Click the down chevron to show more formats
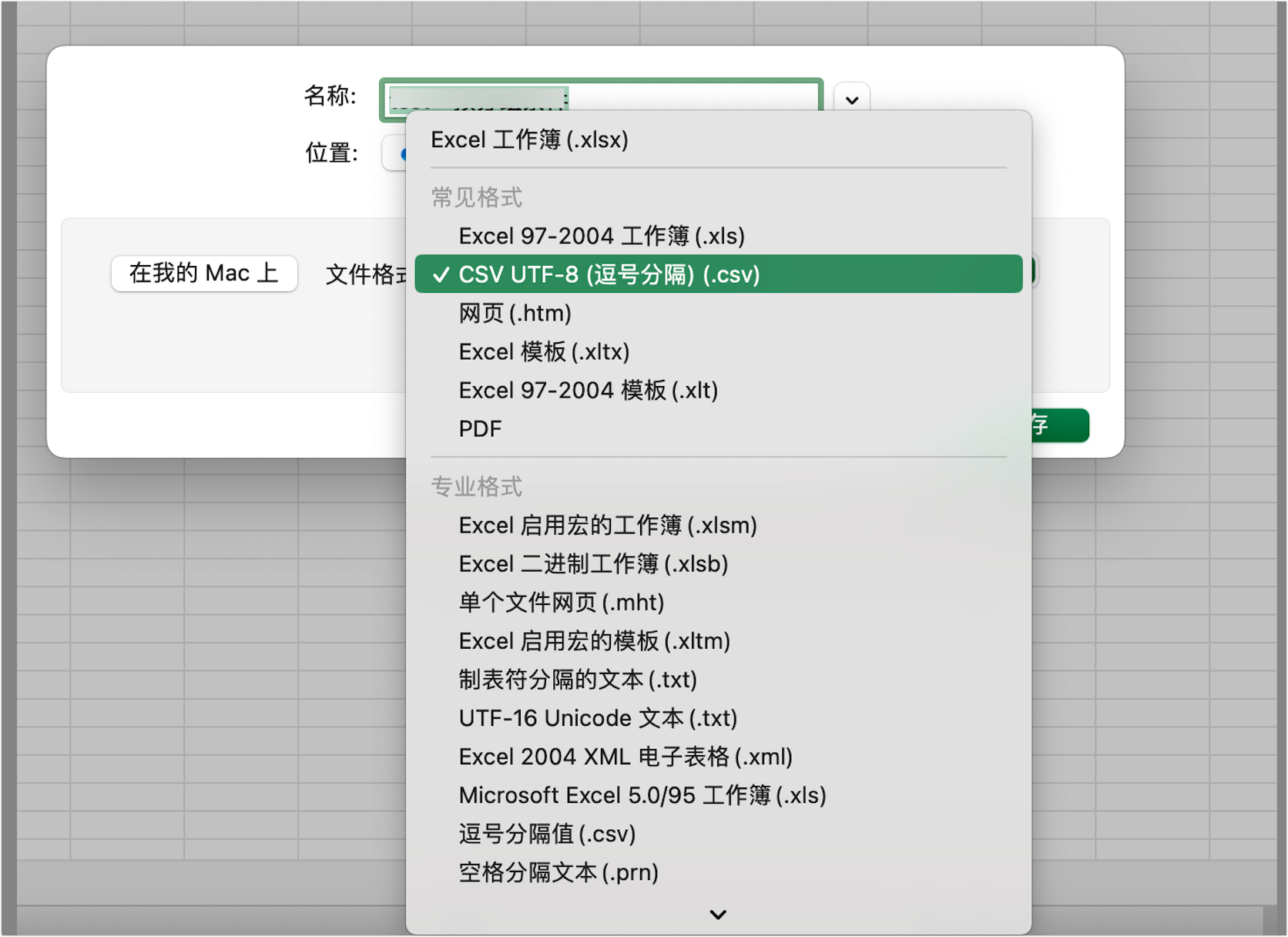 pos(718,915)
